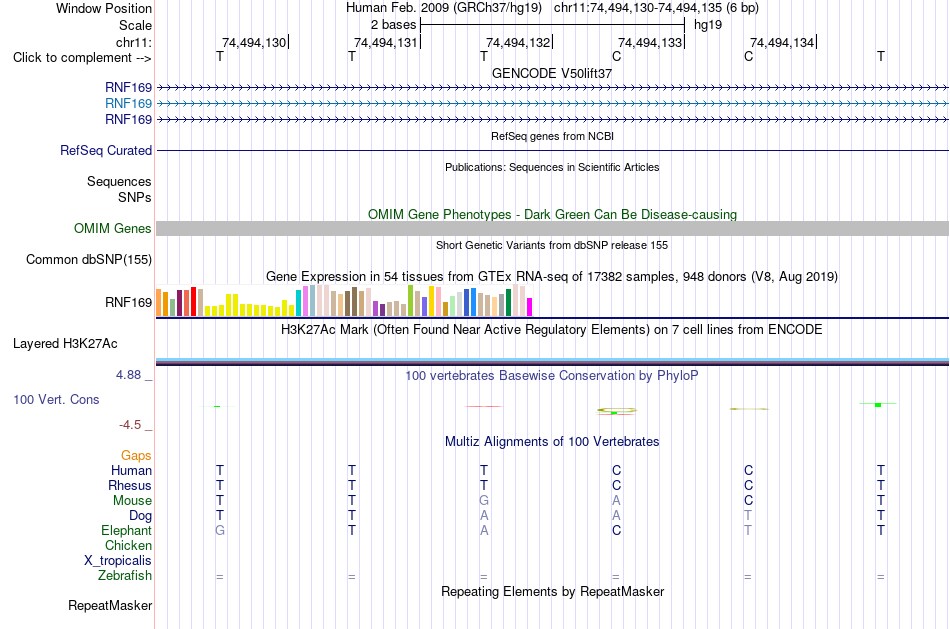This screenshot has width=950, height=629.
Task: Click the 4.88 conservation scale value
Action: coord(128,375)
